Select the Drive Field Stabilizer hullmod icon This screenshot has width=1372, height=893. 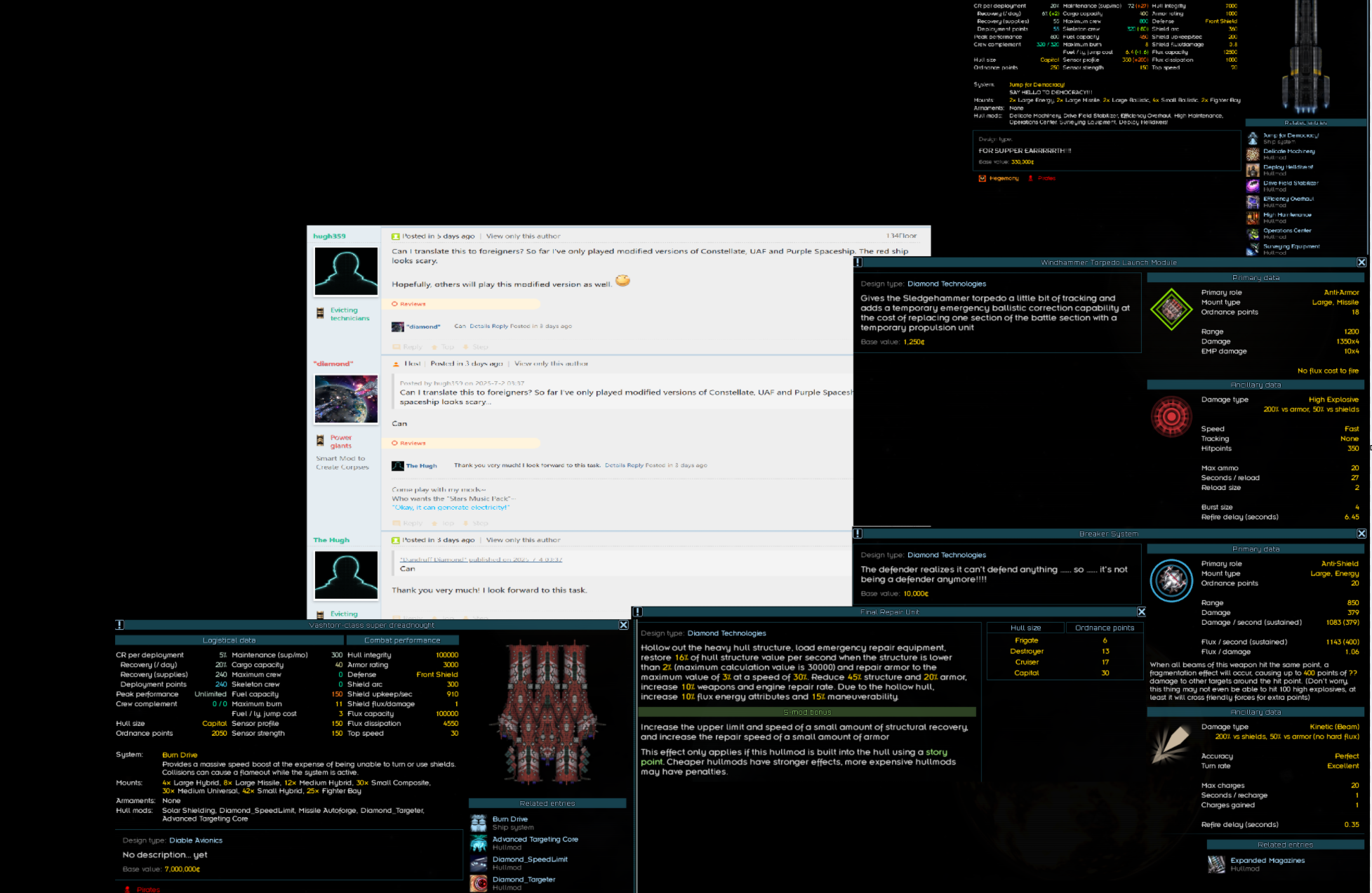click(1253, 186)
